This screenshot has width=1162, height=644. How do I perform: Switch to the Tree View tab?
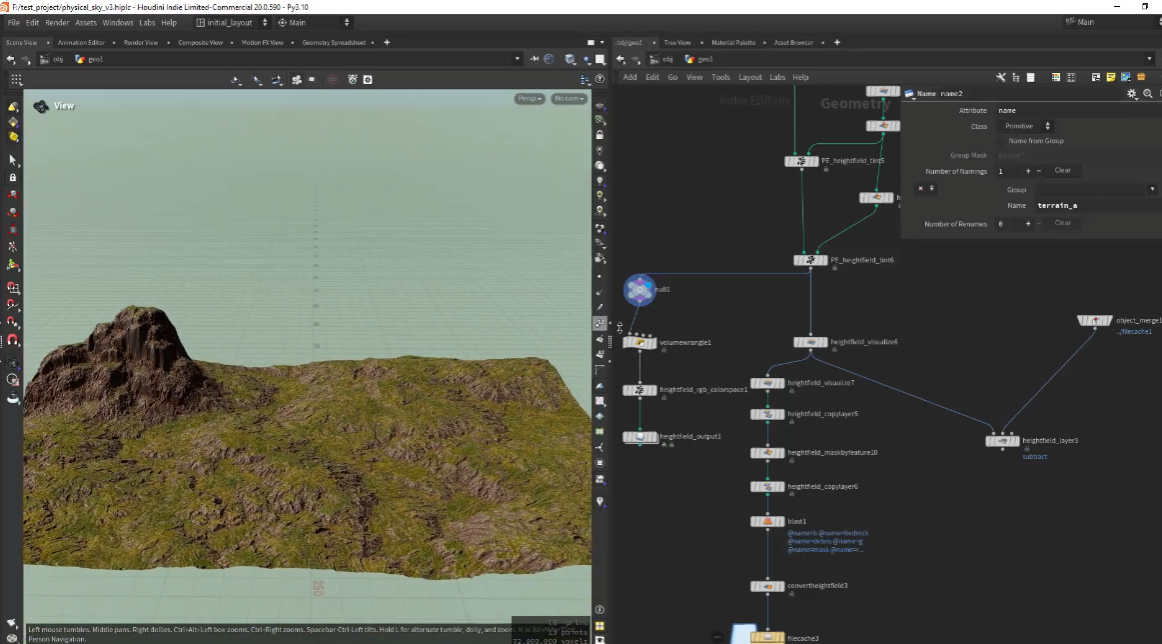coord(677,43)
